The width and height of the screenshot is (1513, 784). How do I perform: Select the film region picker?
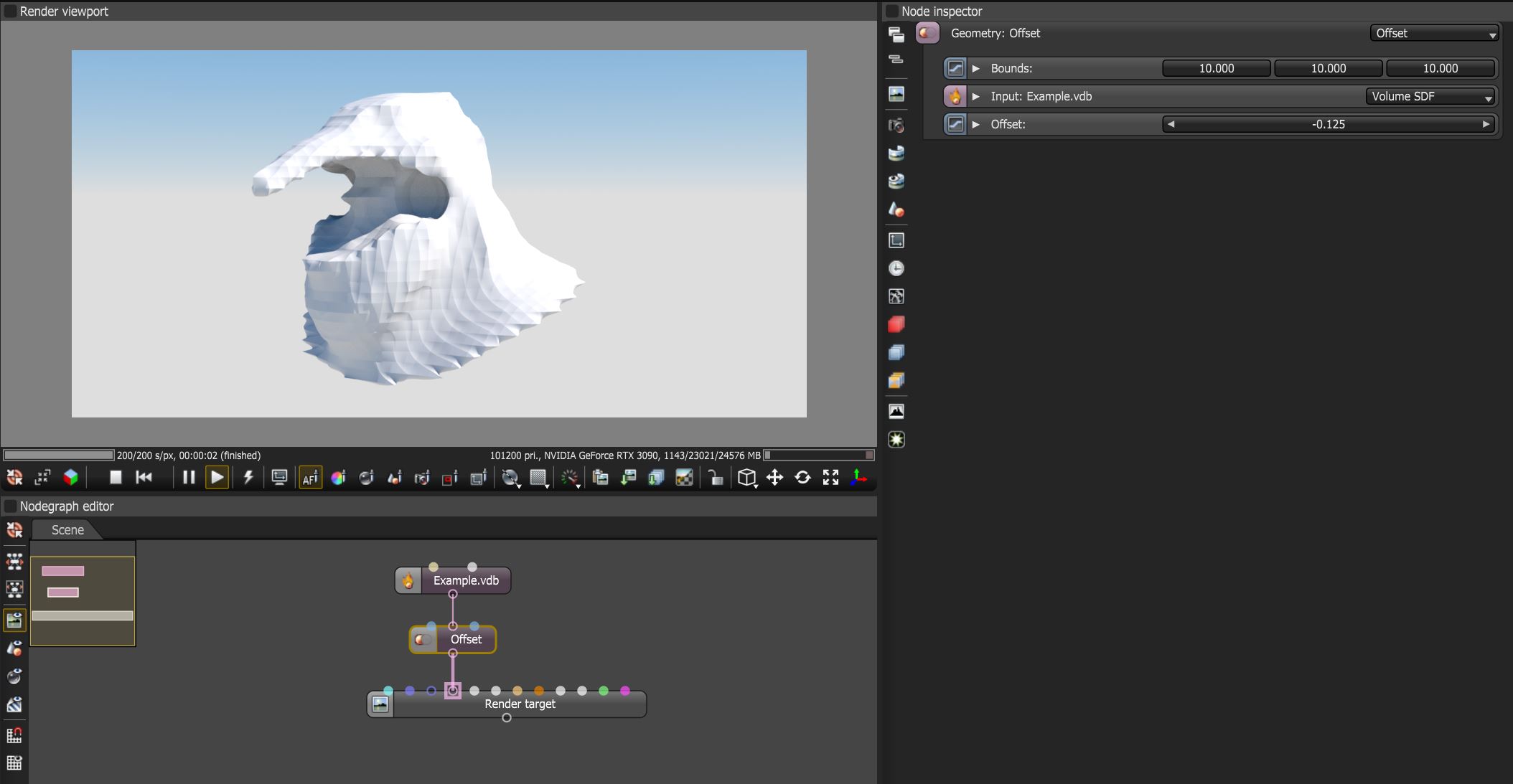[478, 477]
